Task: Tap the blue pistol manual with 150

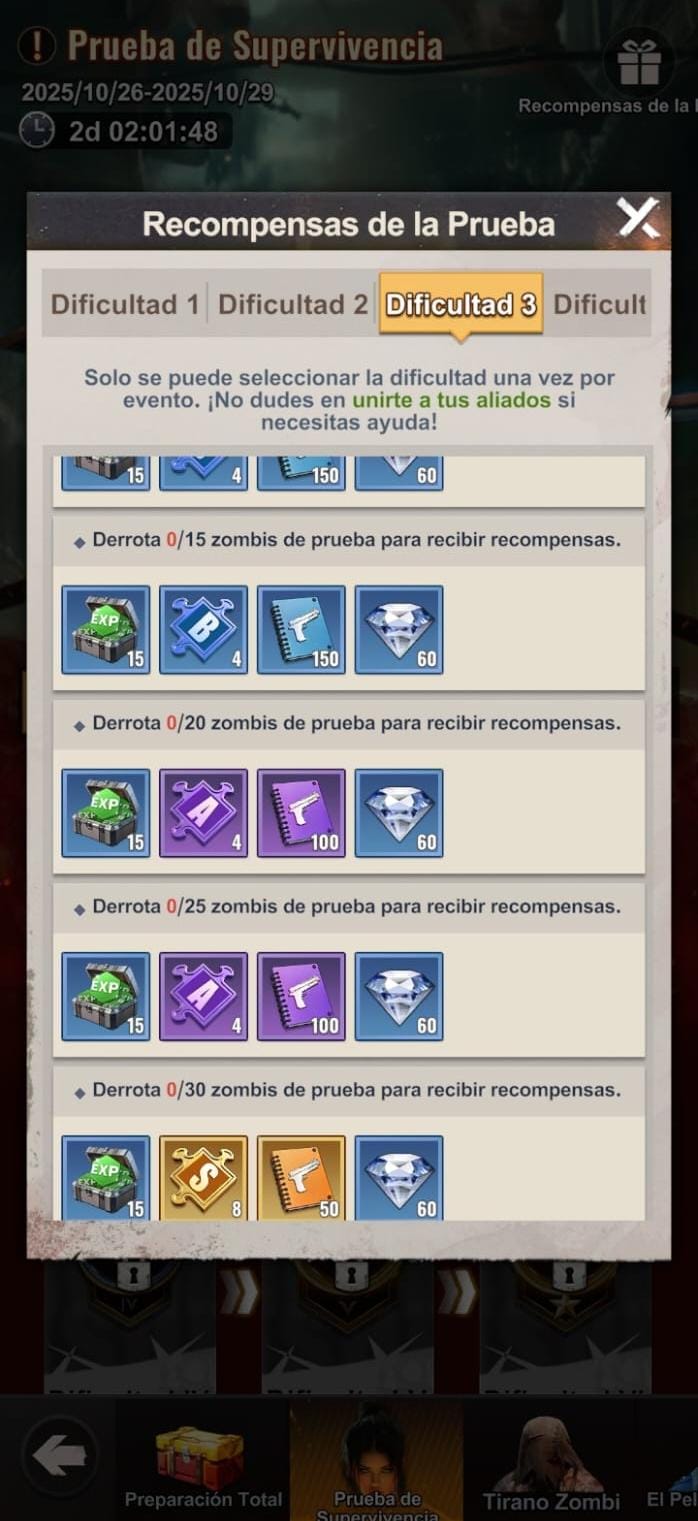Action: coord(301,630)
